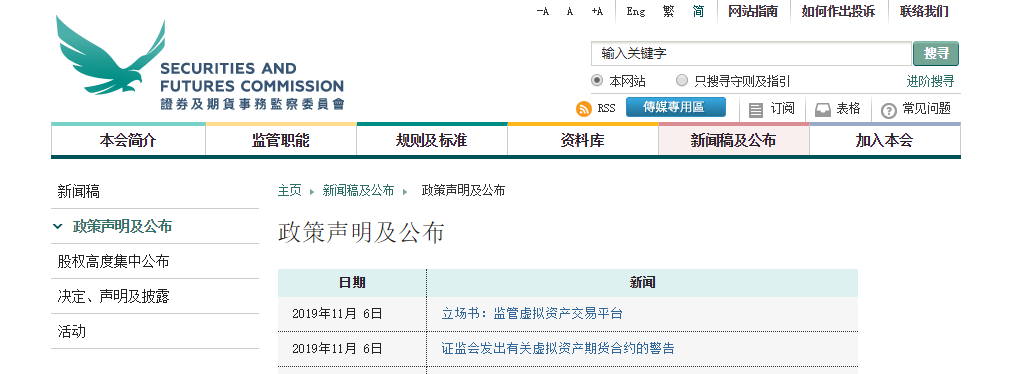The height and width of the screenshot is (374, 1013).
Task: Open the 资料库 navigation menu
Action: 583,140
